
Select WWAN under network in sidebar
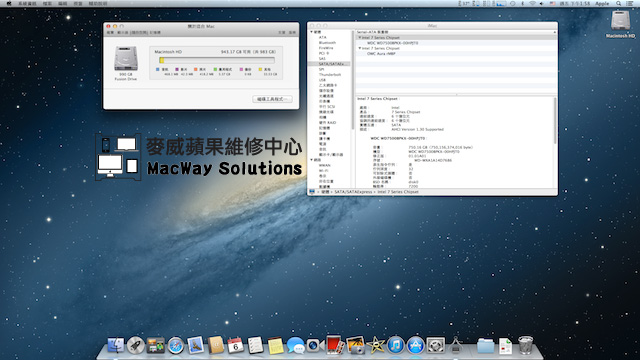tap(324, 165)
